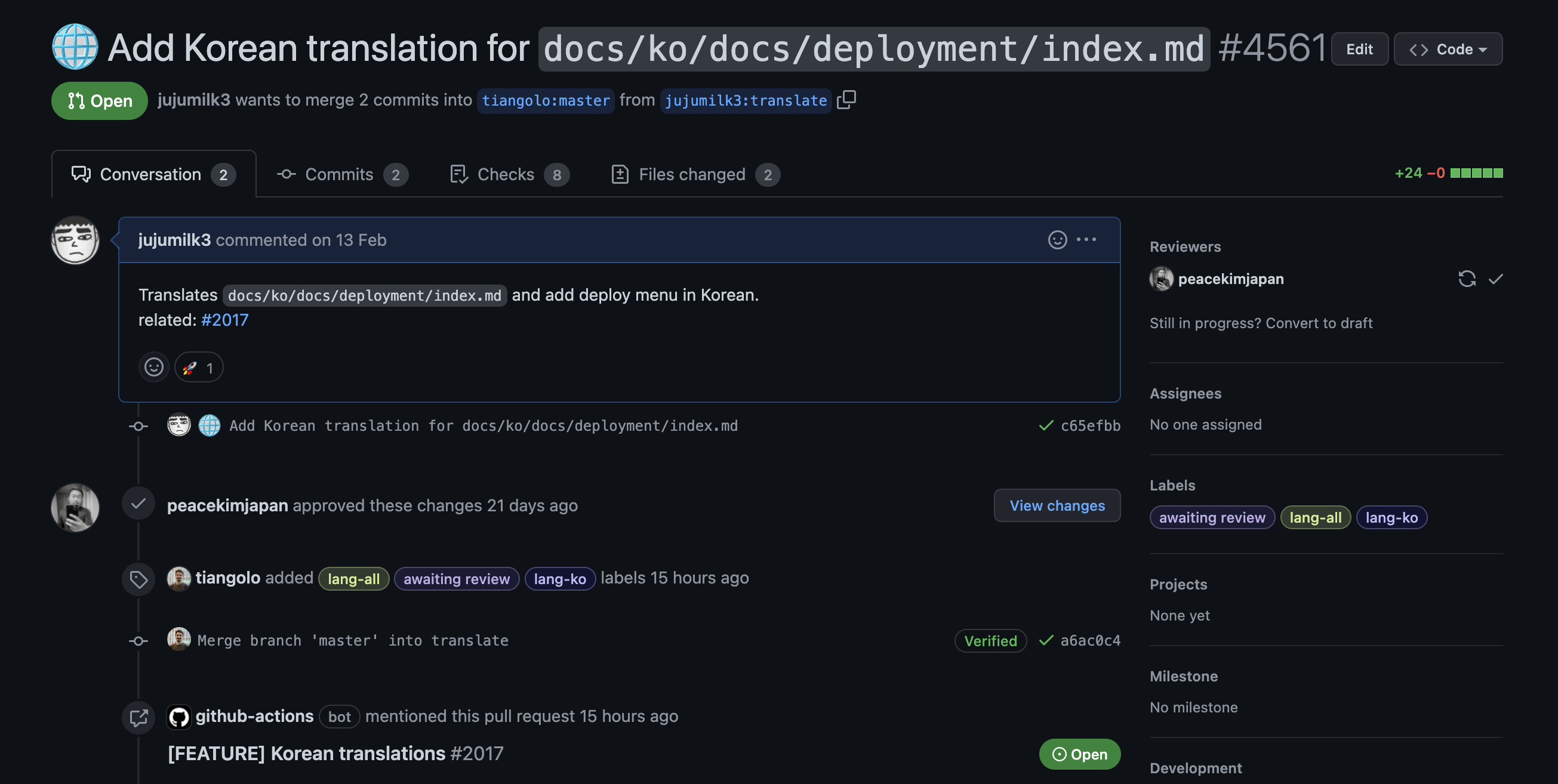
Task: Re-request review from peacekimjapan
Action: (1466, 279)
